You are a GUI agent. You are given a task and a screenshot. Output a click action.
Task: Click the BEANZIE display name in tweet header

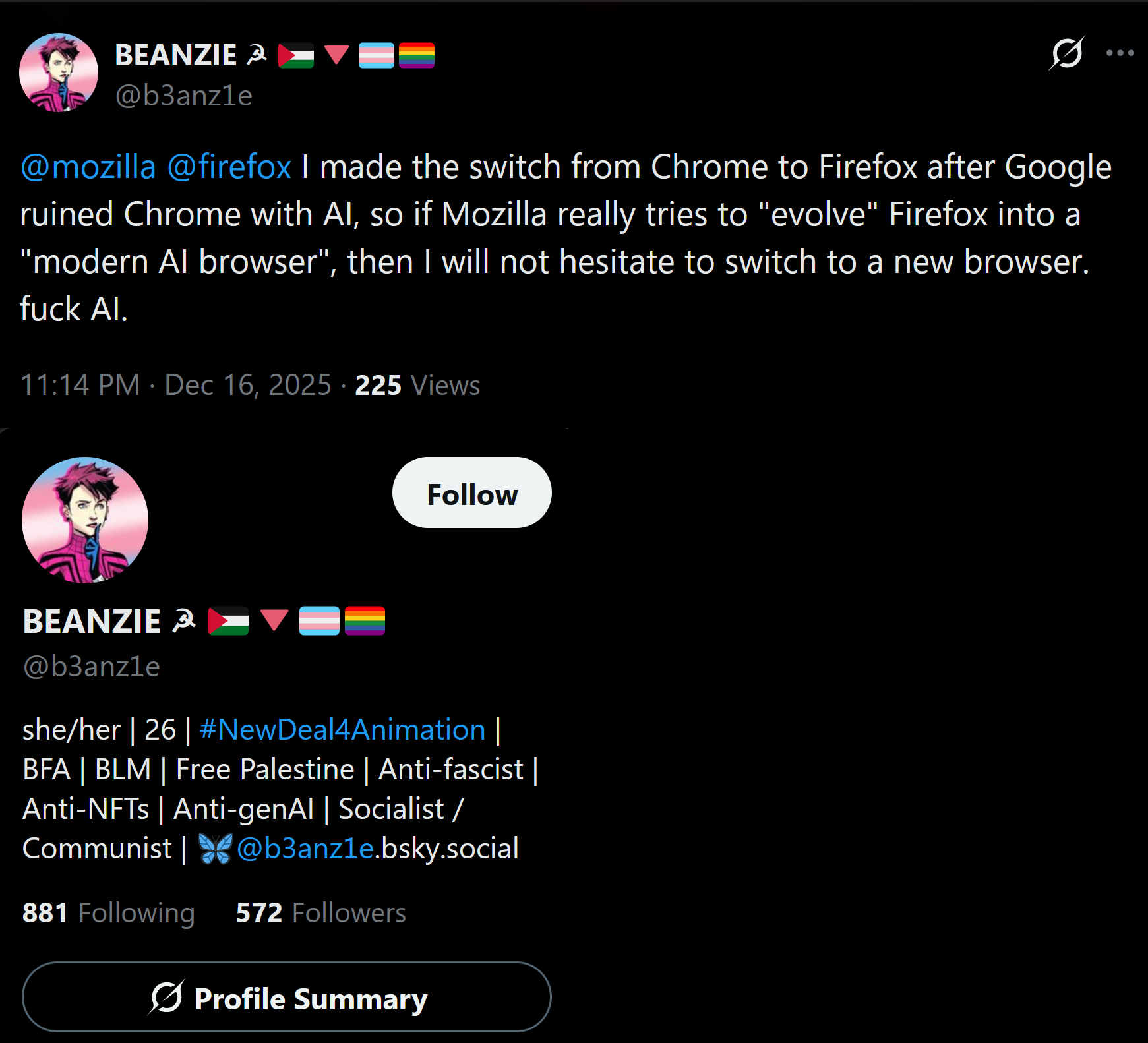pyautogui.click(x=176, y=55)
